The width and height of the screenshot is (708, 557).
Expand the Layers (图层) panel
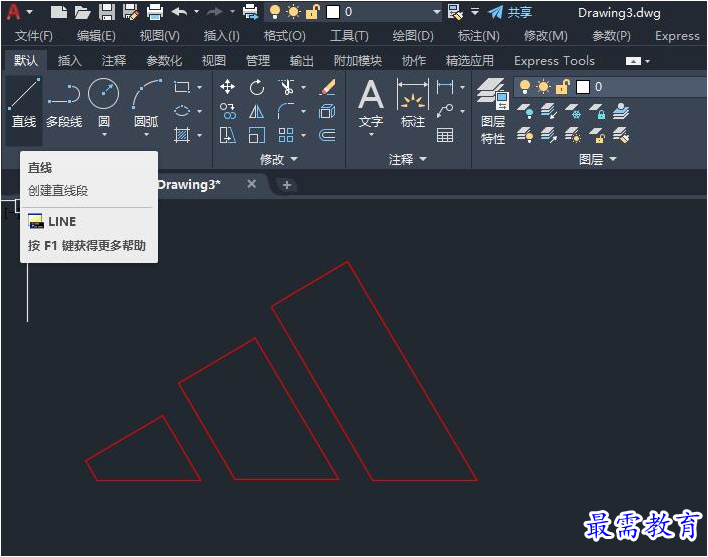pyautogui.click(x=598, y=159)
